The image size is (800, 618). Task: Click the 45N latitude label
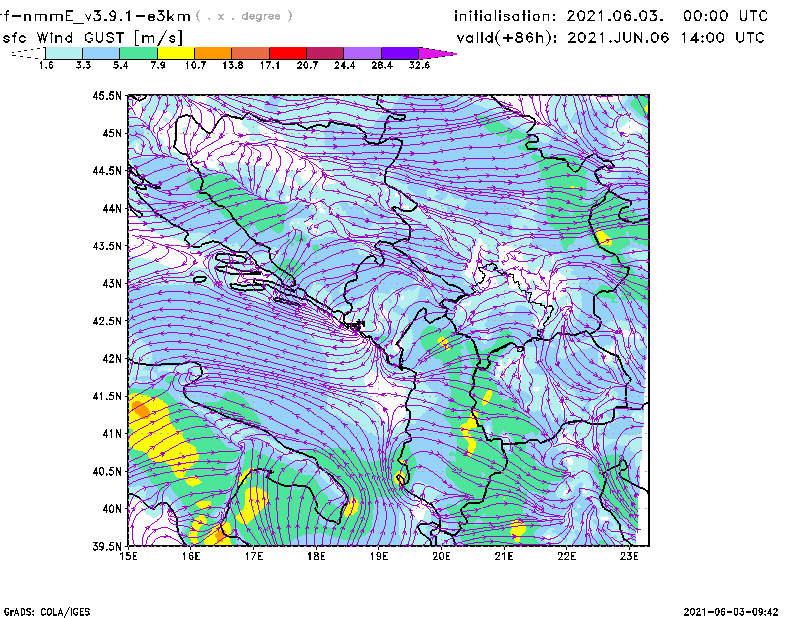point(112,133)
